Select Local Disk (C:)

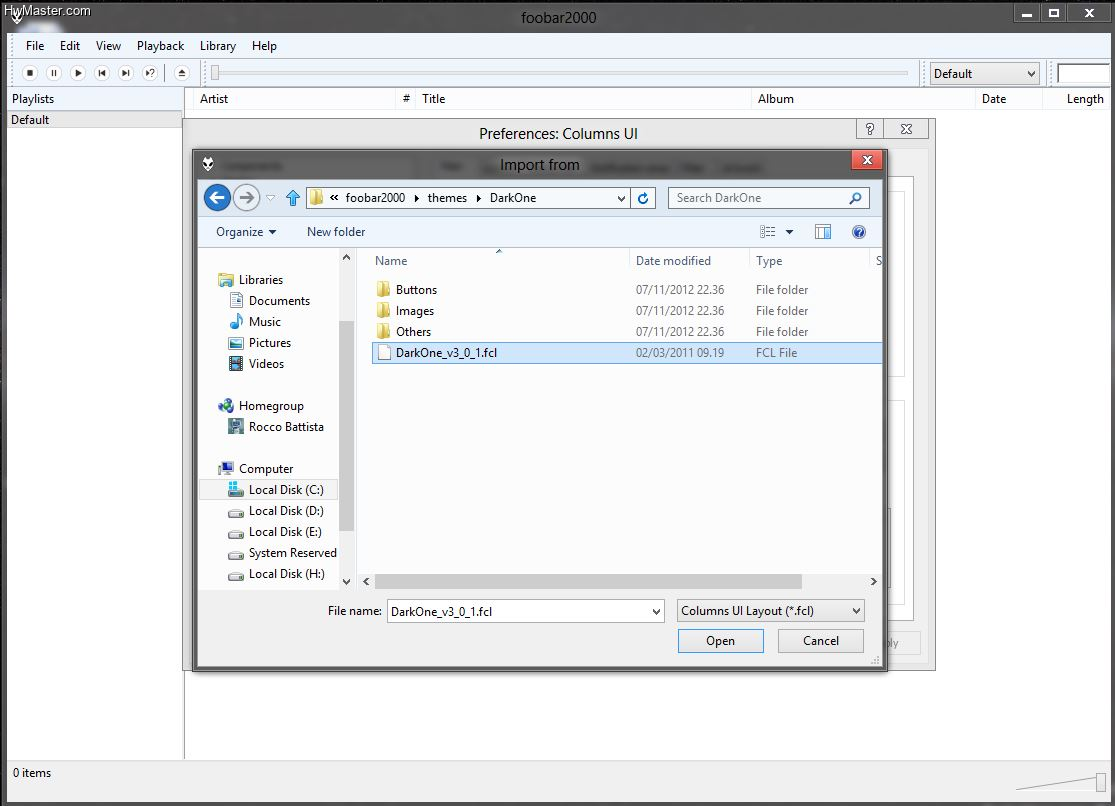tap(286, 489)
